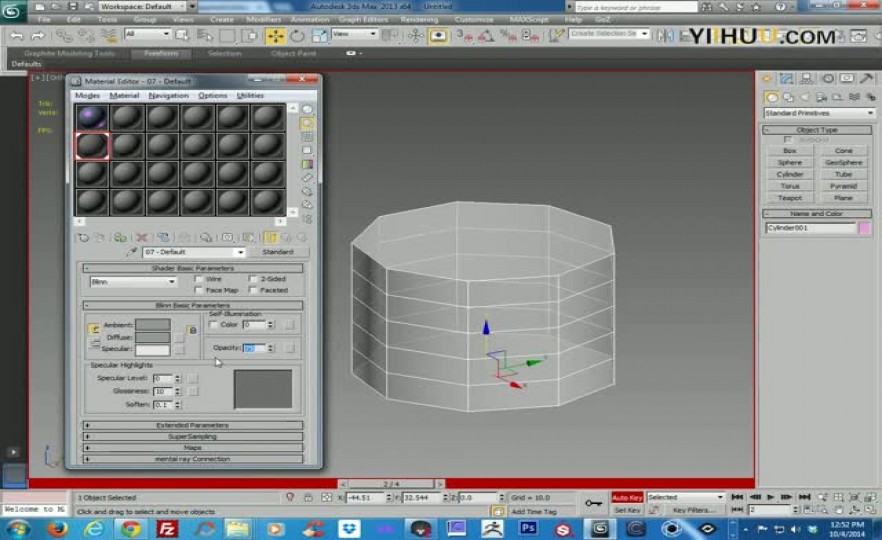Click the Key Filters button
This screenshot has height=540, width=882.
click(694, 510)
